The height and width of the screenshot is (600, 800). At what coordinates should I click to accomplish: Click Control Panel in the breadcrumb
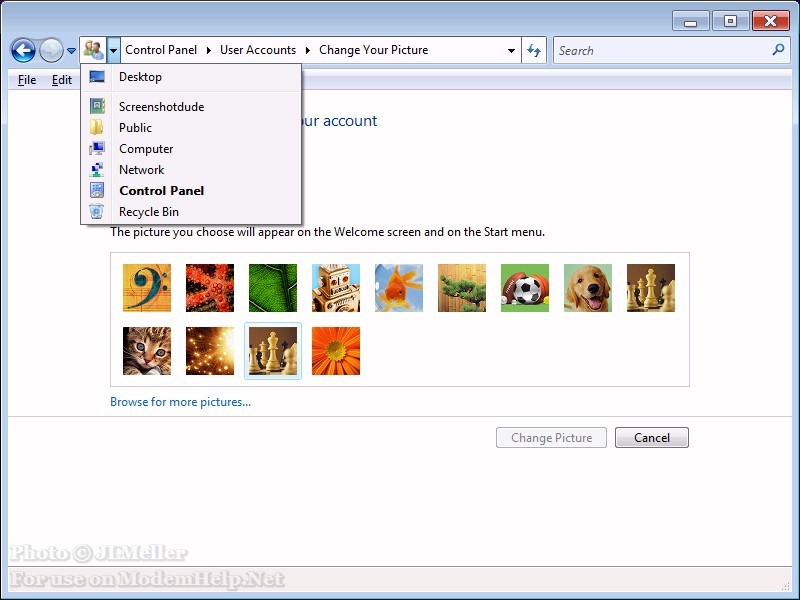(x=161, y=50)
